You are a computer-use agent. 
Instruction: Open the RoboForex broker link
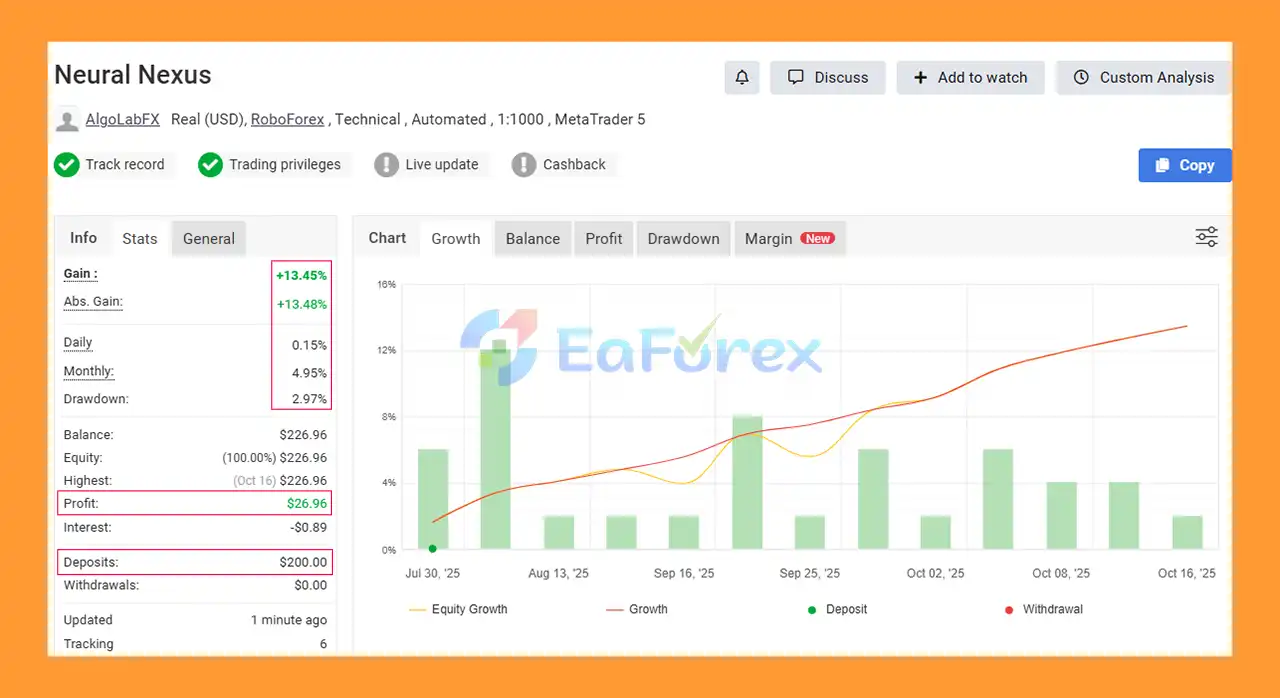(x=287, y=120)
